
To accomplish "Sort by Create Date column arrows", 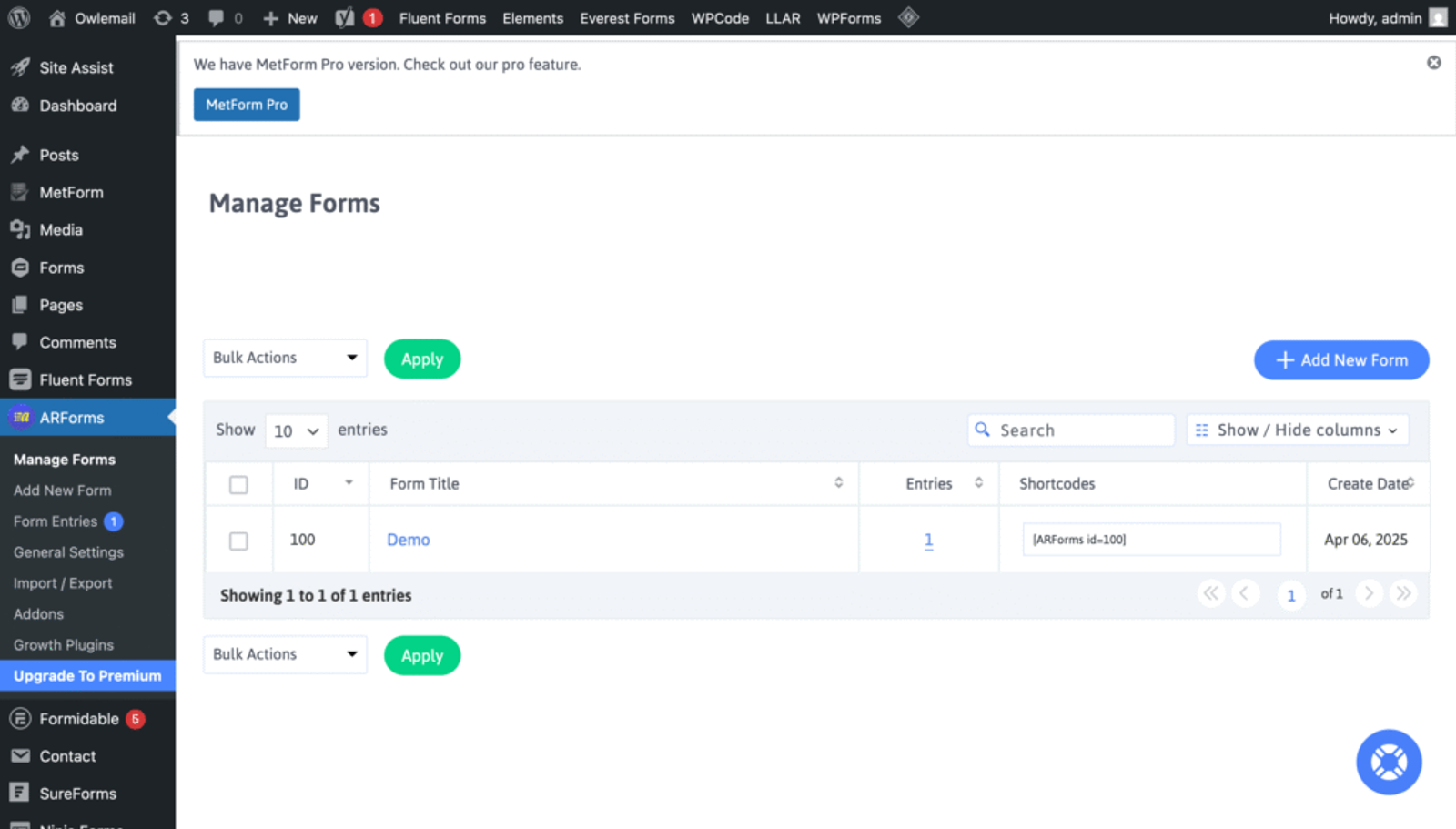I will point(1411,483).
